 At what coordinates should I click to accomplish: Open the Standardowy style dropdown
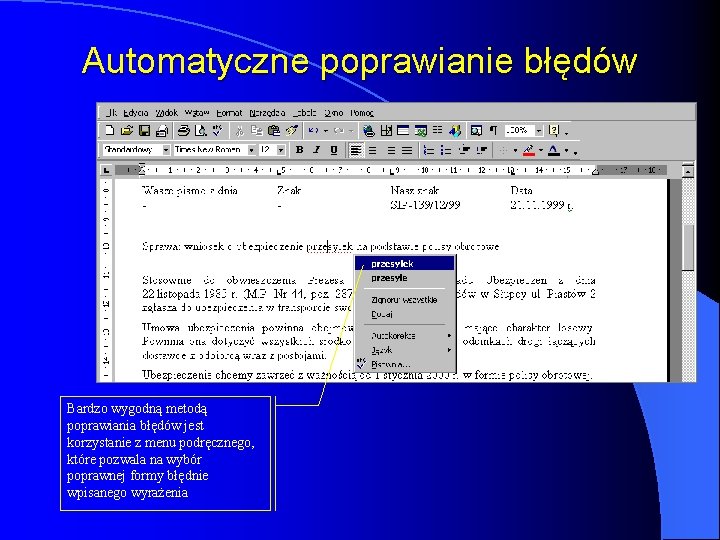click(x=166, y=150)
